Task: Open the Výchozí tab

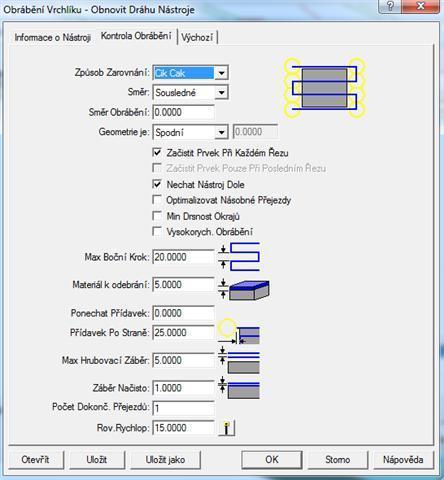Action: pos(197,37)
